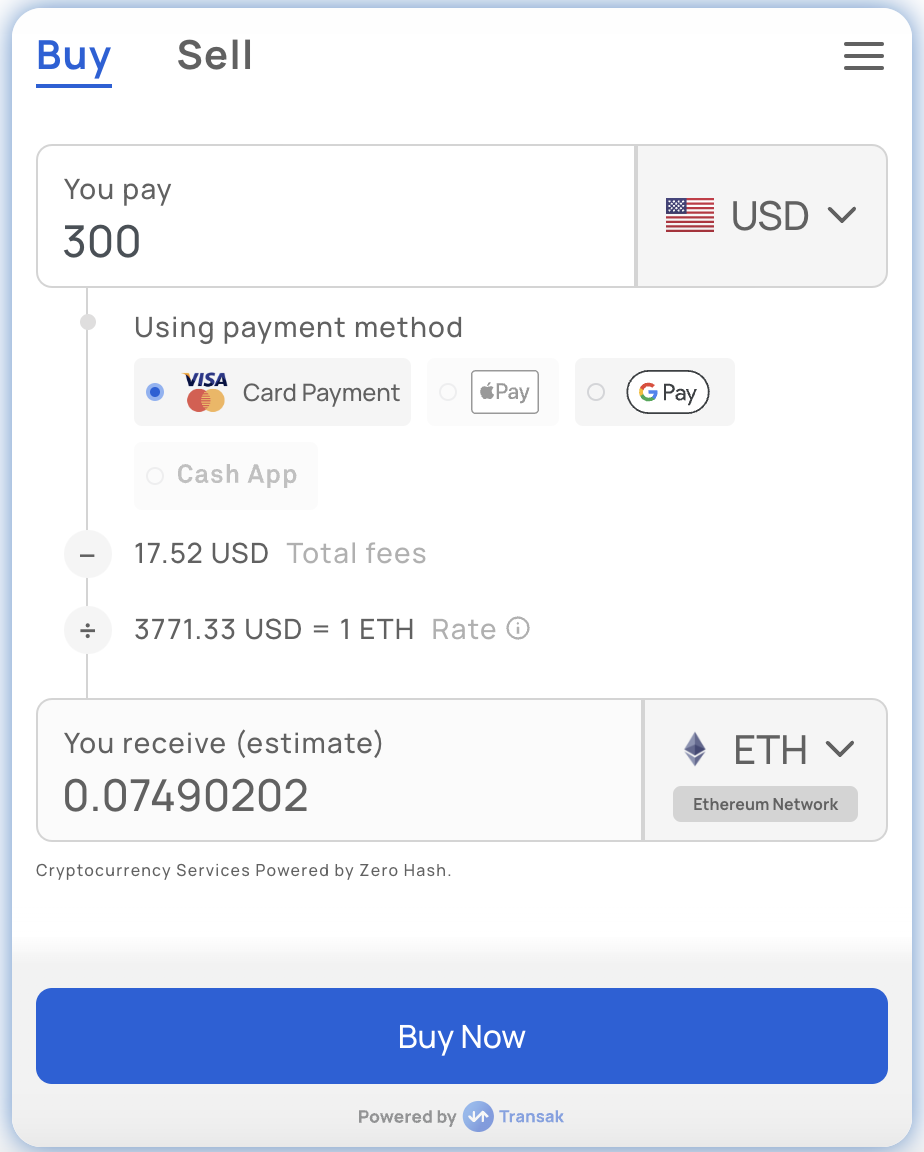924x1152 pixels.
Task: Select the Card Payment radio button
Action: 155,392
